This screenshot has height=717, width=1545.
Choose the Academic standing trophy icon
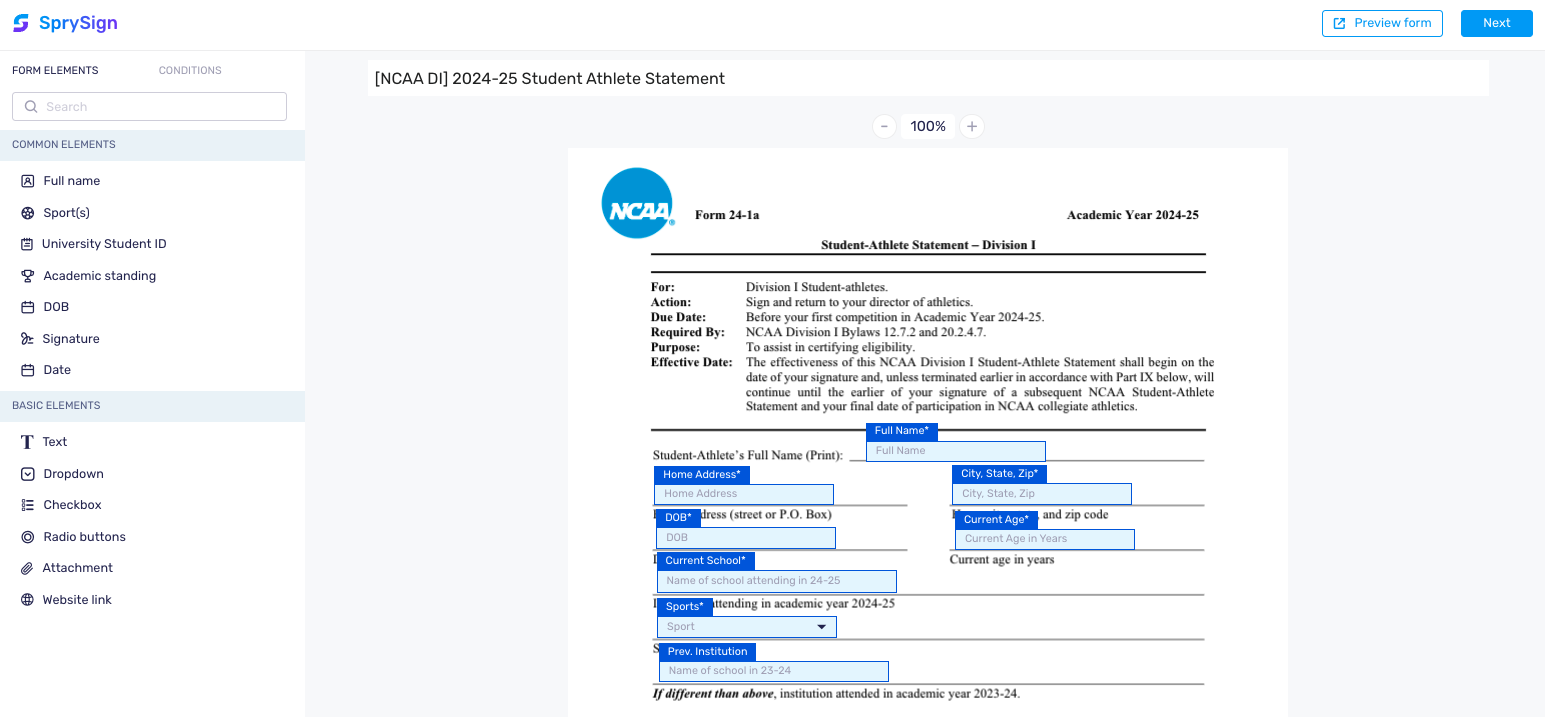click(28, 276)
